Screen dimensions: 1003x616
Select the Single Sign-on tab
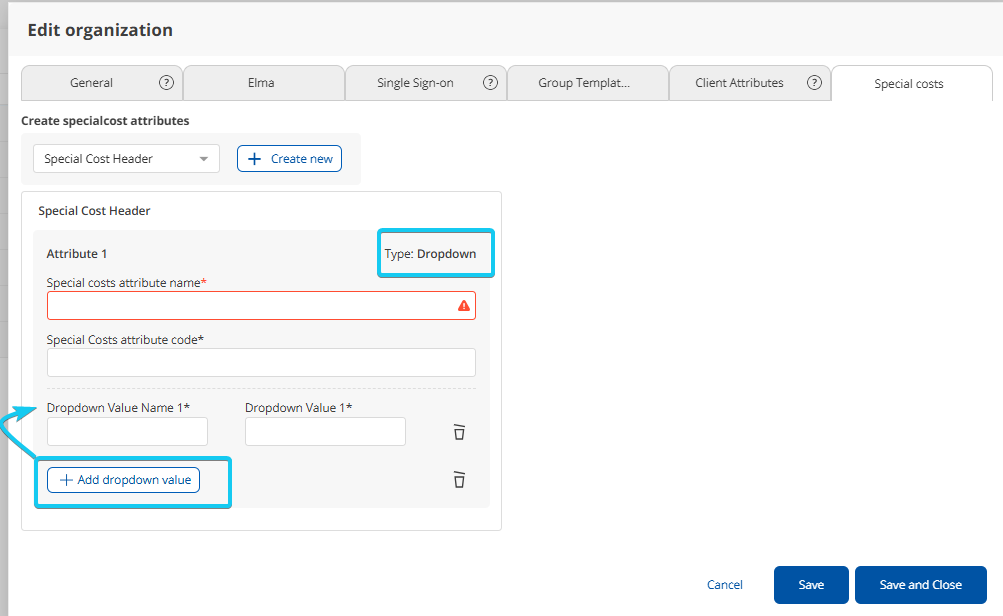pos(415,83)
